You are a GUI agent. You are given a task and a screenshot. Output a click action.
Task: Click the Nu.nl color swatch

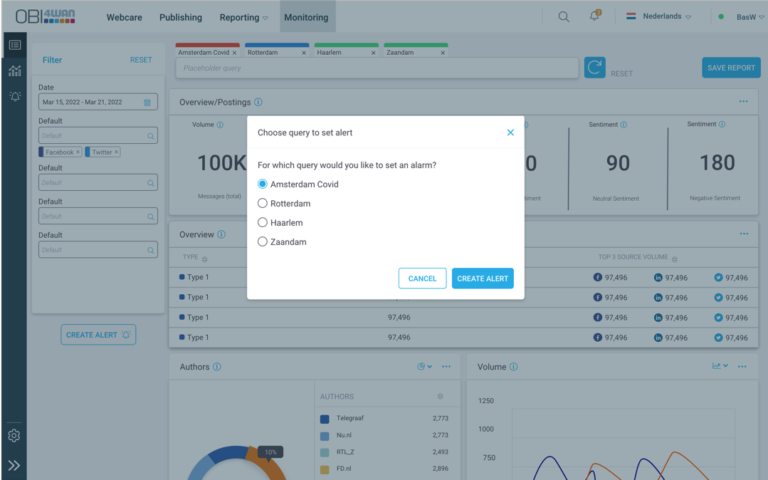coord(324,436)
